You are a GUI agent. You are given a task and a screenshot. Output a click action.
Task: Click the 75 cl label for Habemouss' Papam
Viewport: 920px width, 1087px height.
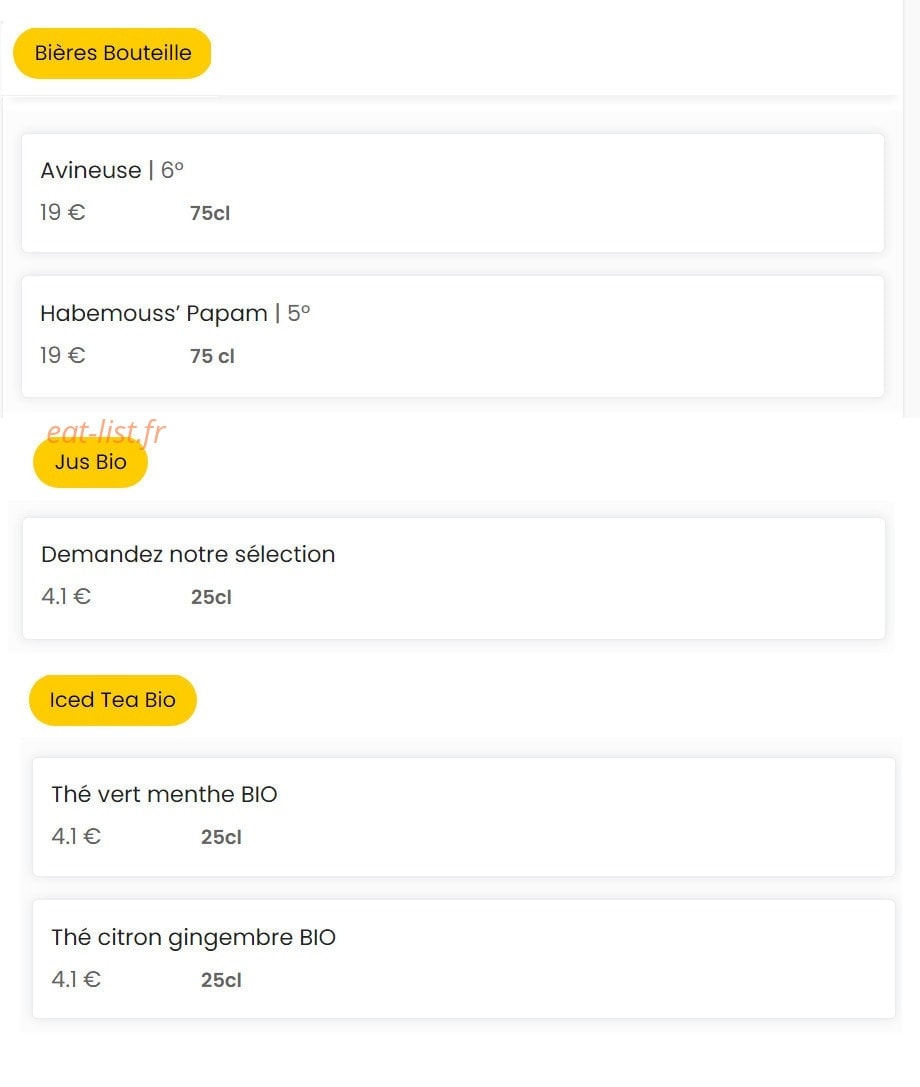pos(212,356)
